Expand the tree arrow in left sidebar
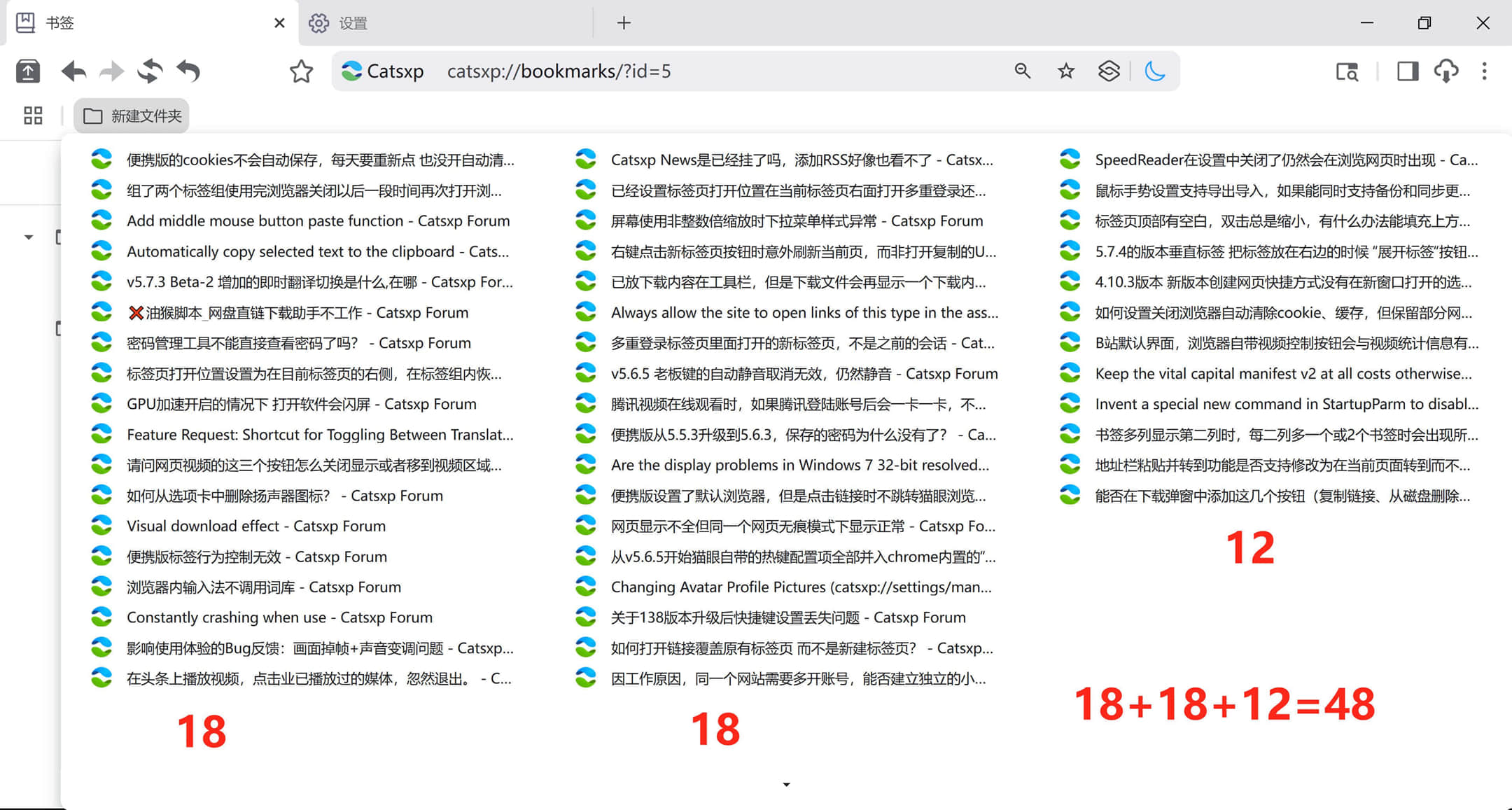Viewport: 1512px width, 810px height. pyautogui.click(x=29, y=237)
